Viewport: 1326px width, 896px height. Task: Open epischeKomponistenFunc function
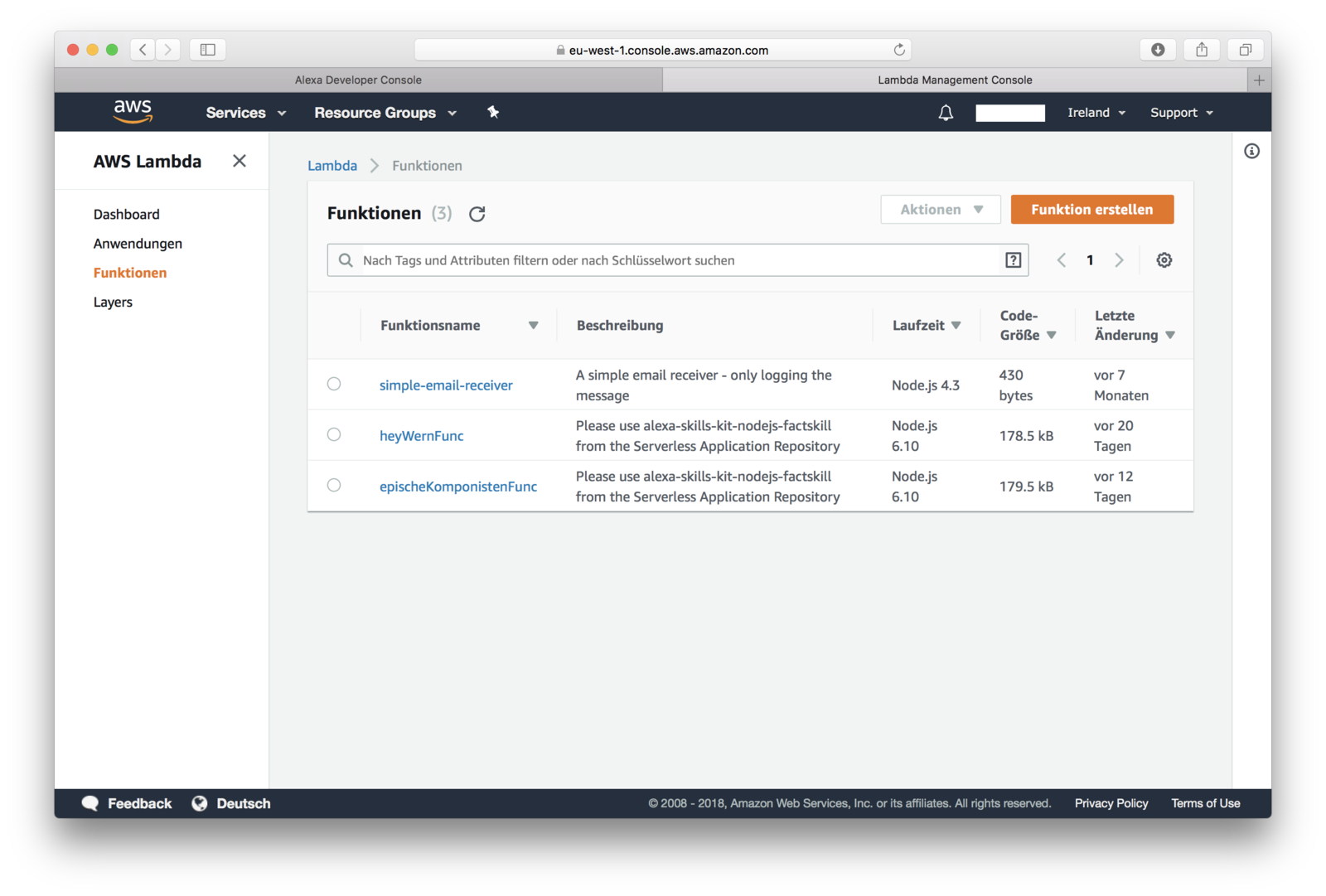tap(458, 487)
